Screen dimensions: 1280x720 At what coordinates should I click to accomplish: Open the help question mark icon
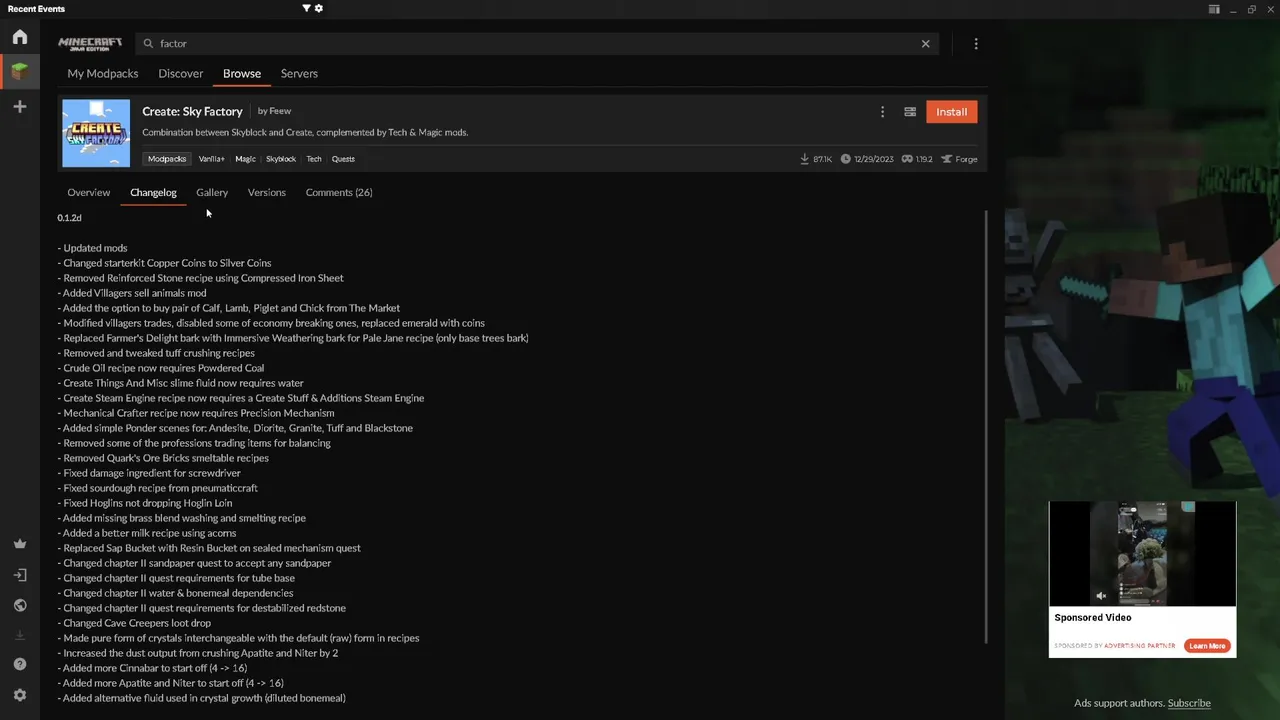[x=20, y=664]
